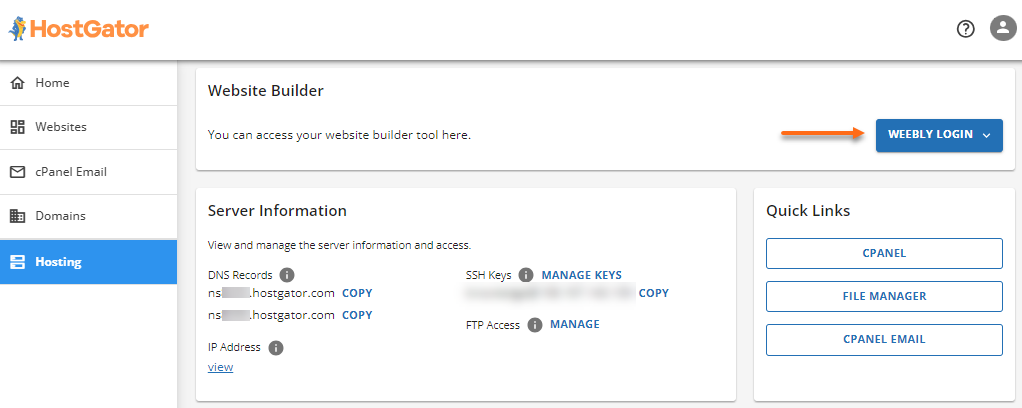Open the CPANEL quick link
This screenshot has height=408, width=1022.
tap(884, 254)
